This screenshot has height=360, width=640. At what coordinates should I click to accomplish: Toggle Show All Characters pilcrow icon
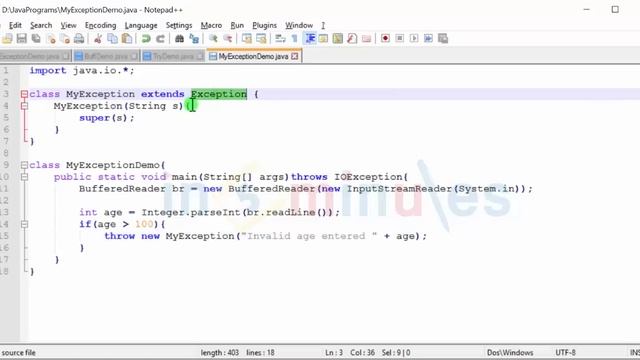[295, 39]
